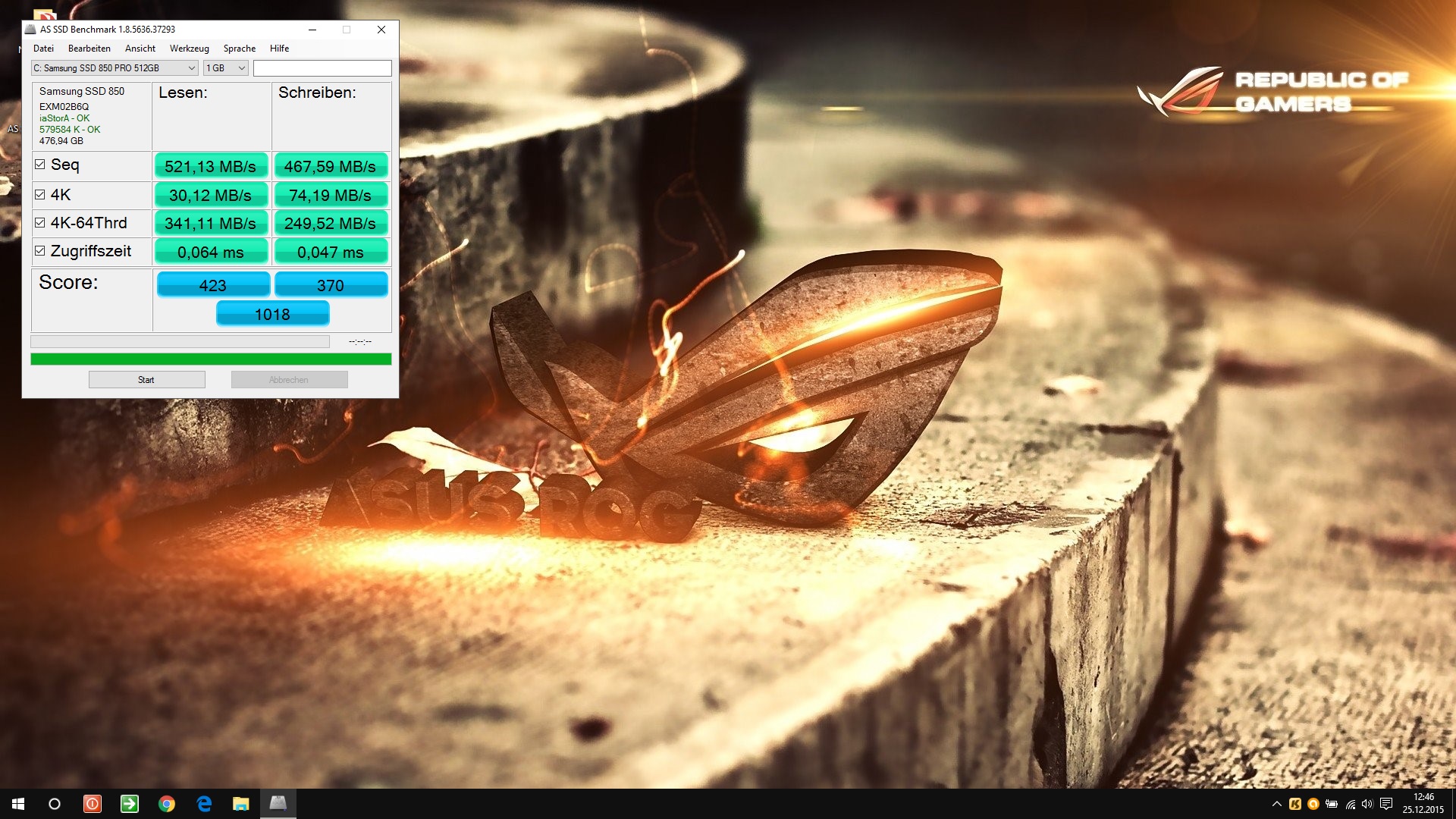Click the empty text field beside 1 GB
The height and width of the screenshot is (819, 1456).
pos(322,68)
